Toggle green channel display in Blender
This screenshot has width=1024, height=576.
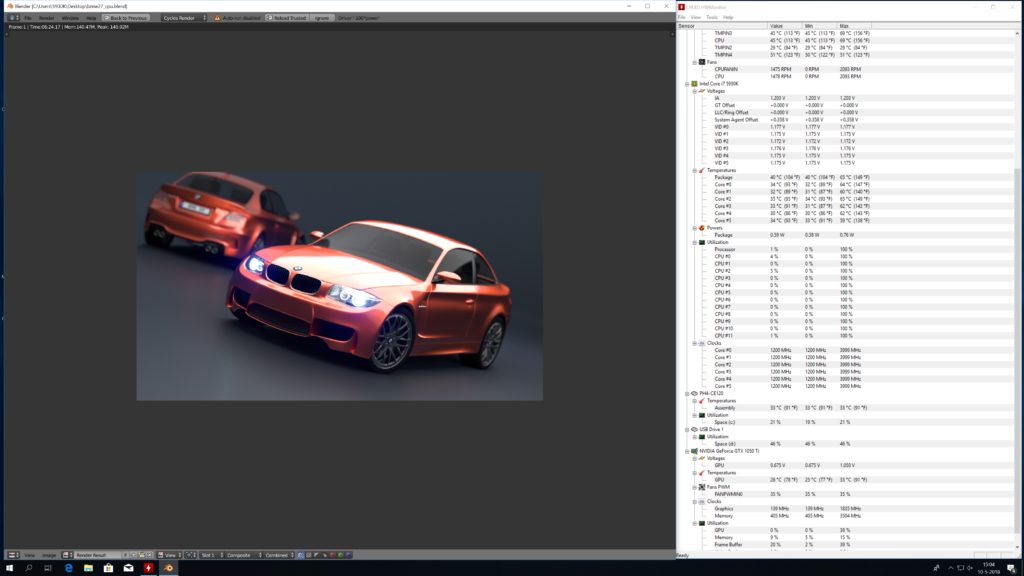point(340,555)
